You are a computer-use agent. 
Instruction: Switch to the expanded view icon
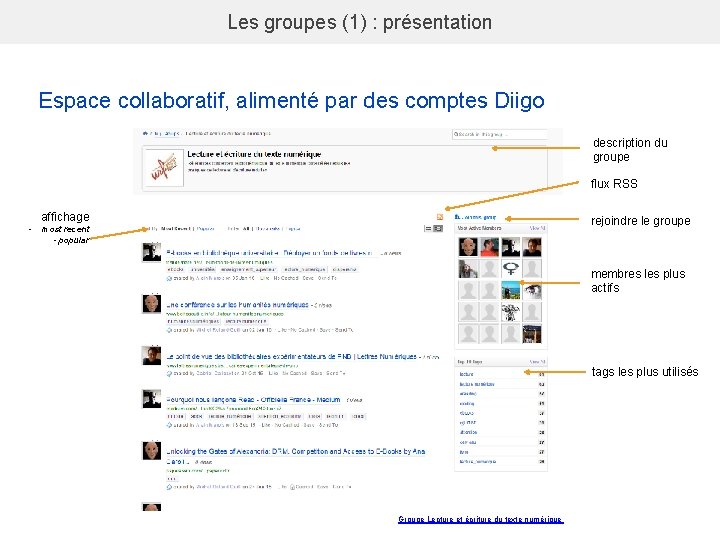(x=438, y=228)
